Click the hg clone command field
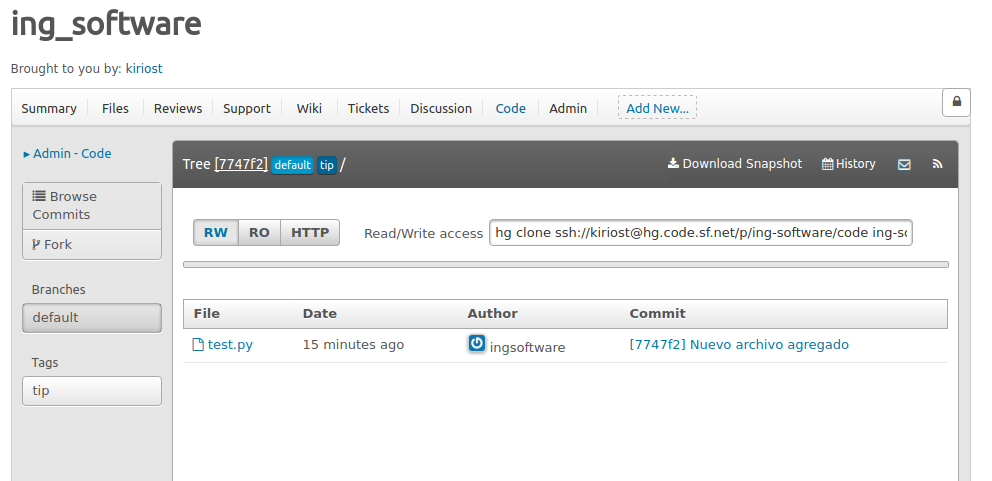The height and width of the screenshot is (481, 992). click(700, 233)
